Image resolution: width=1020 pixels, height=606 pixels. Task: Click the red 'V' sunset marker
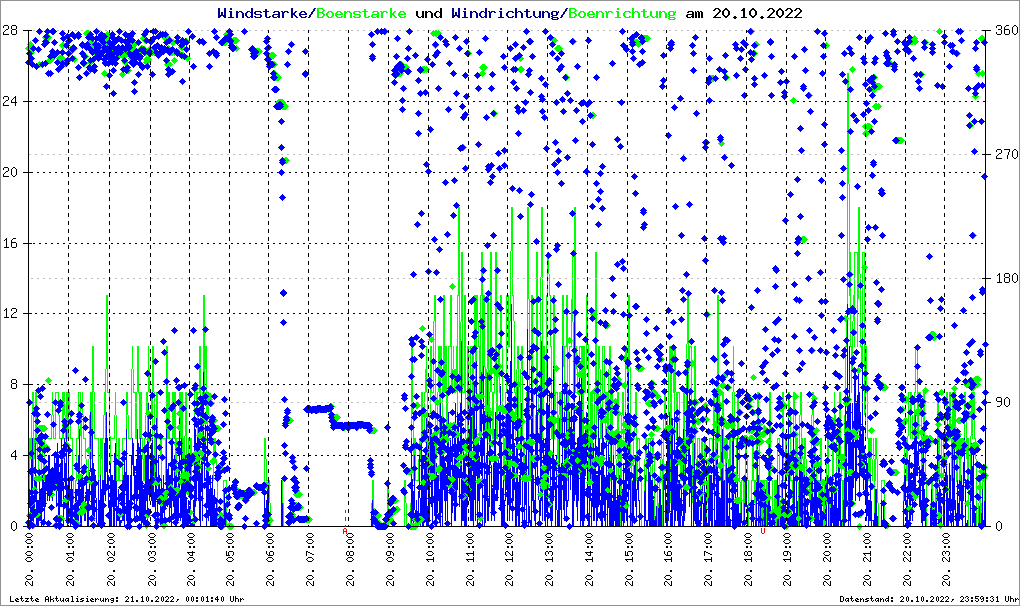762,531
